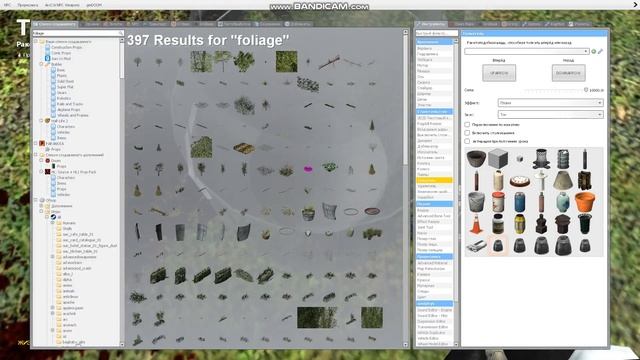Click the force value number field
The width and height of the screenshot is (640, 360).
coord(595,90)
